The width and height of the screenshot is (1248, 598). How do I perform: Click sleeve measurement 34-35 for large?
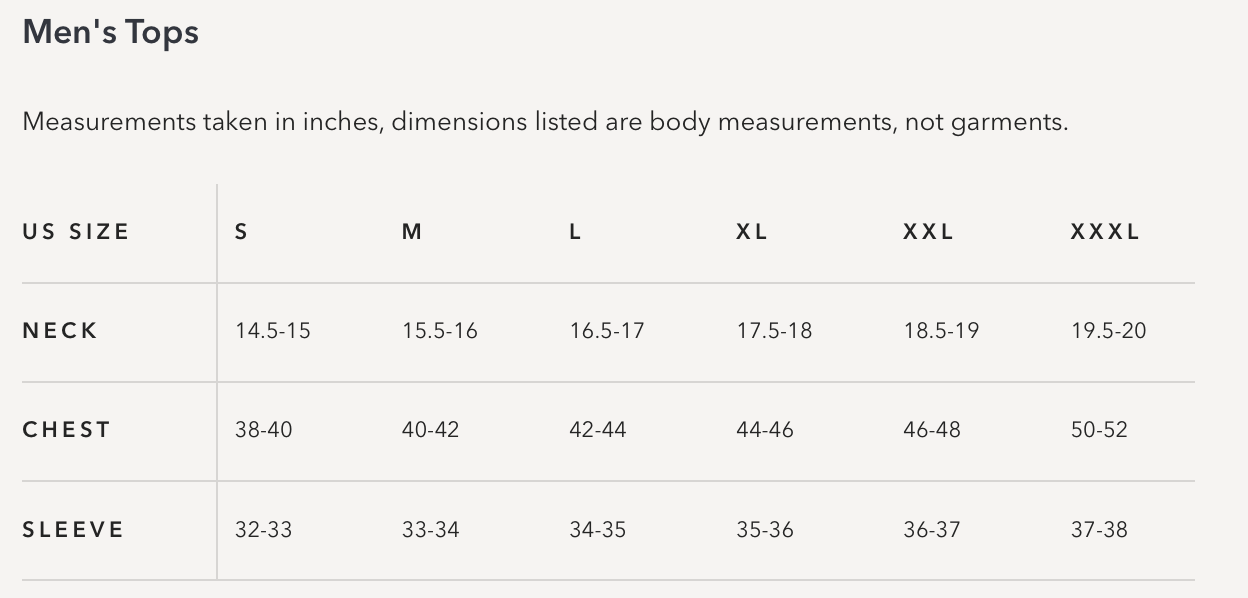coord(598,530)
